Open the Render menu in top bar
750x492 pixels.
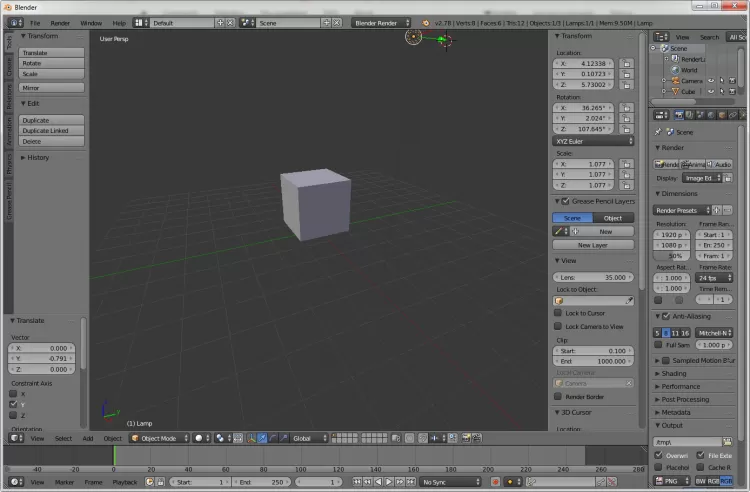coord(60,22)
